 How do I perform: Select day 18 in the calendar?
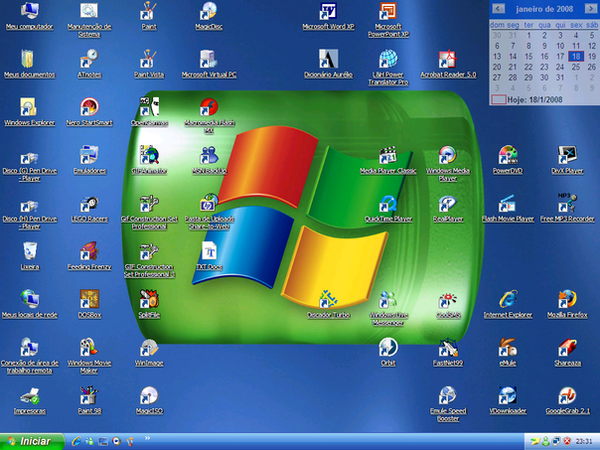coord(576,56)
